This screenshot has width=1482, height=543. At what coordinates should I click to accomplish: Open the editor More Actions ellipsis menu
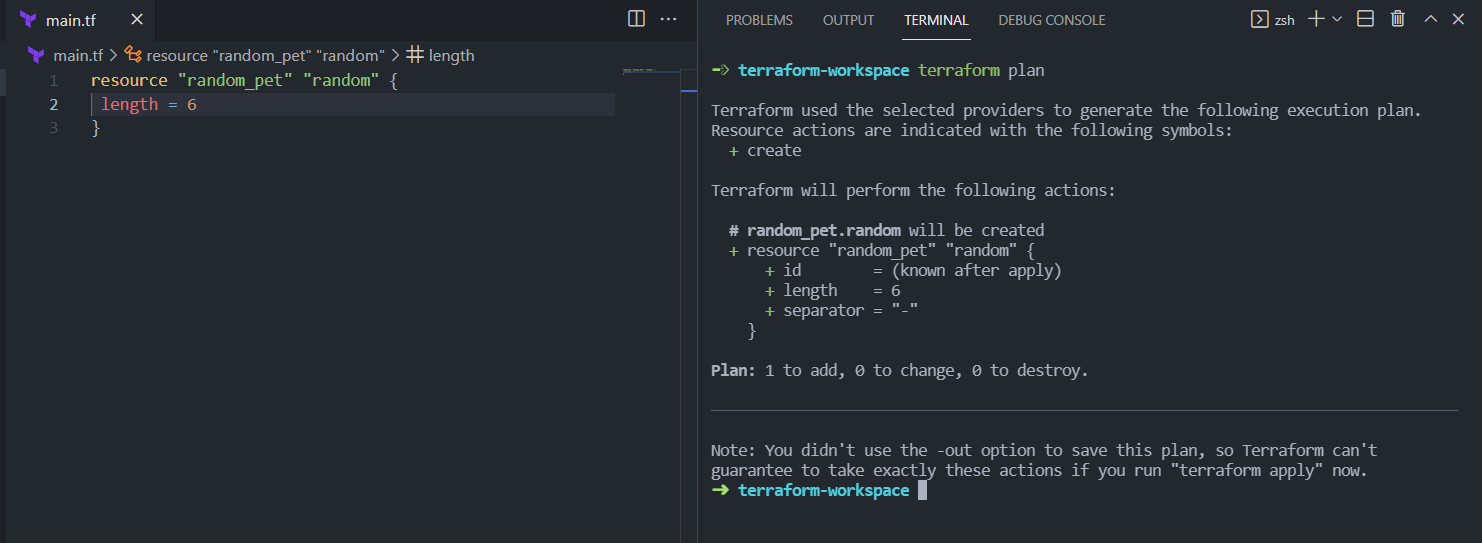coord(669,19)
